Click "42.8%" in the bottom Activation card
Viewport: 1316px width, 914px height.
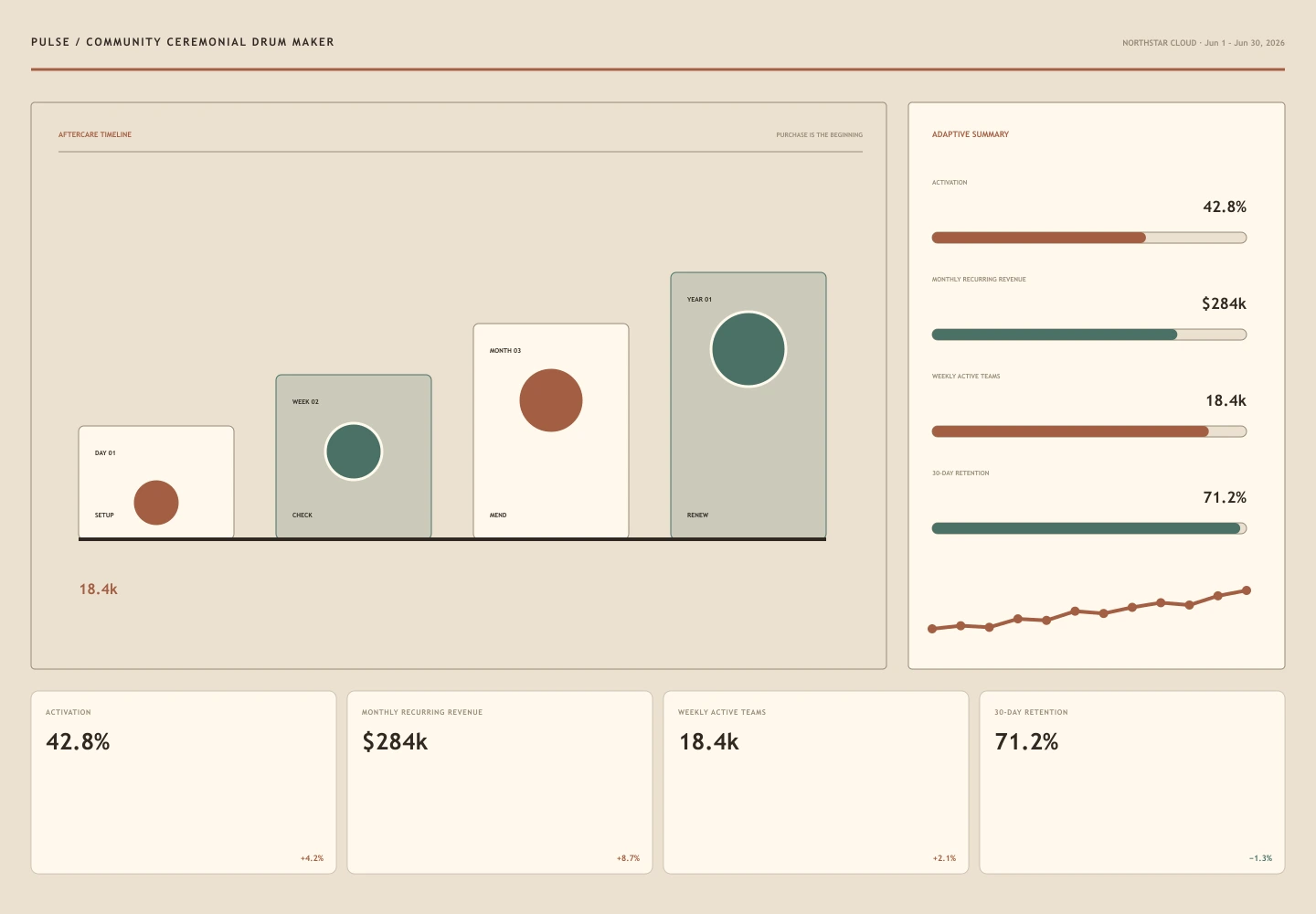(79, 742)
